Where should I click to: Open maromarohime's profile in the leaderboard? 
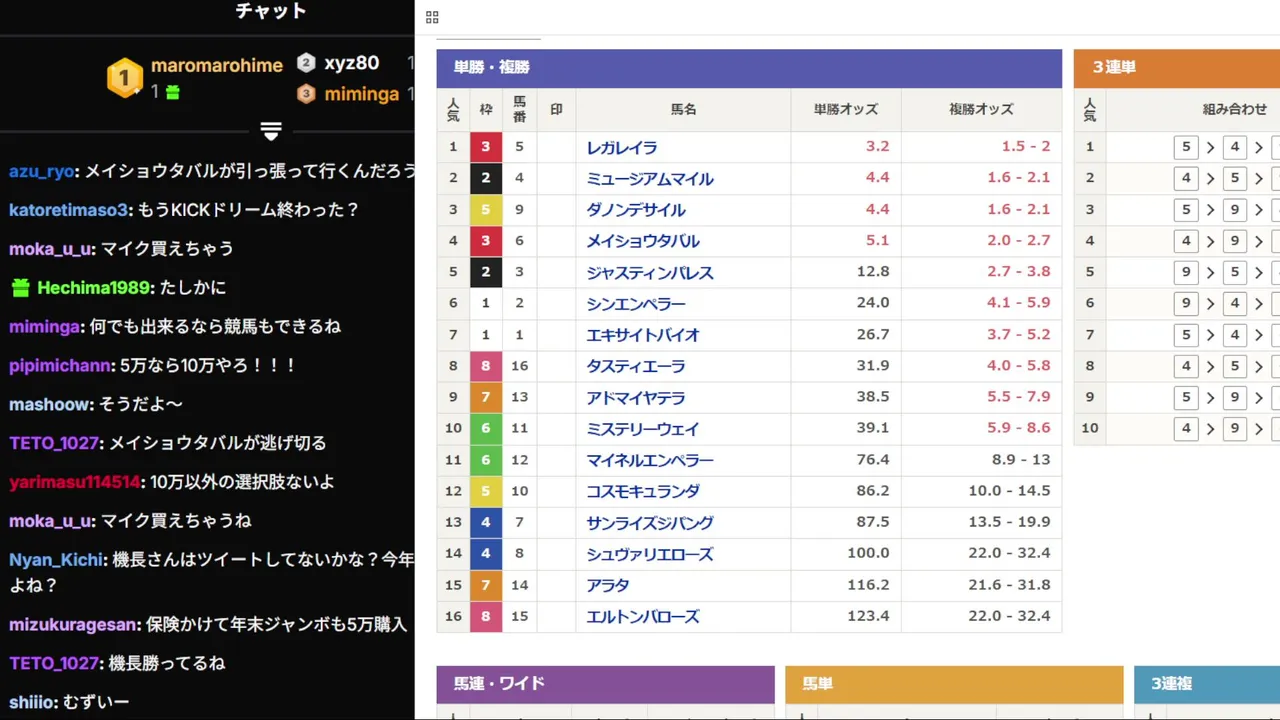217,65
